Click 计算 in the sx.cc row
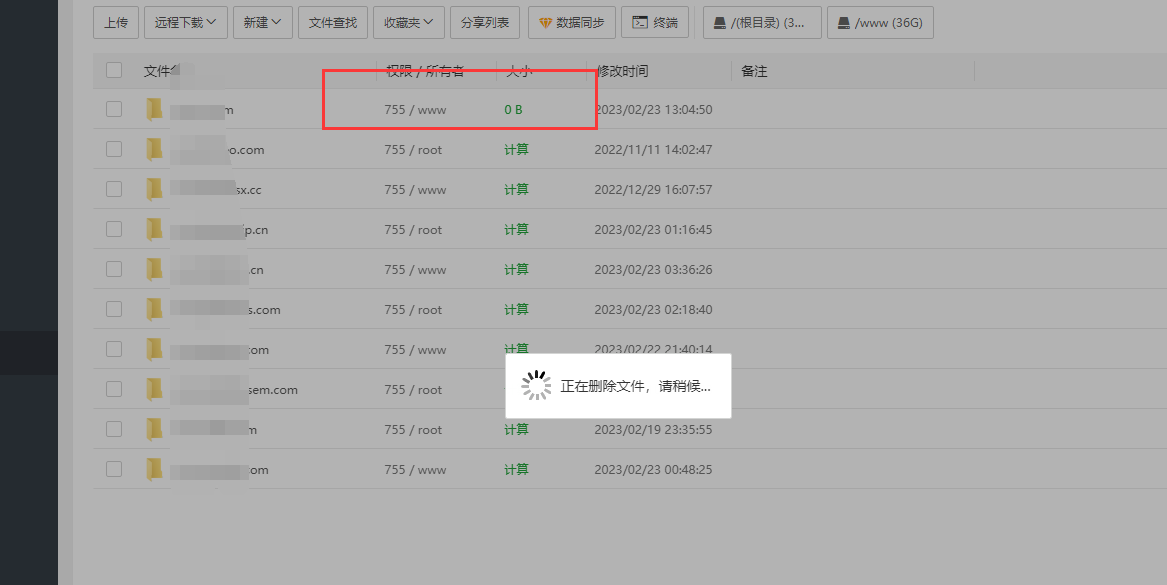The height and width of the screenshot is (585, 1167). 517,190
